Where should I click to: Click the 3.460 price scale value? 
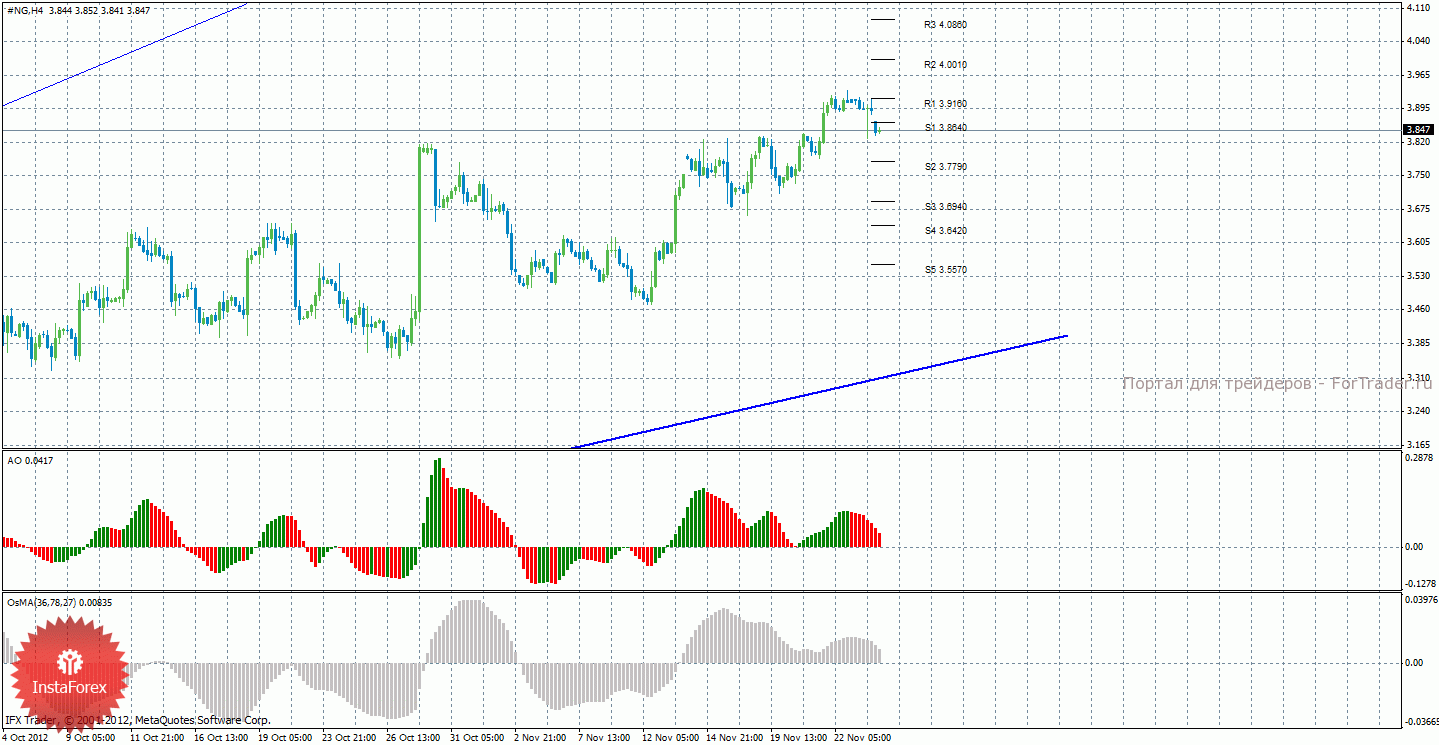coord(1417,309)
